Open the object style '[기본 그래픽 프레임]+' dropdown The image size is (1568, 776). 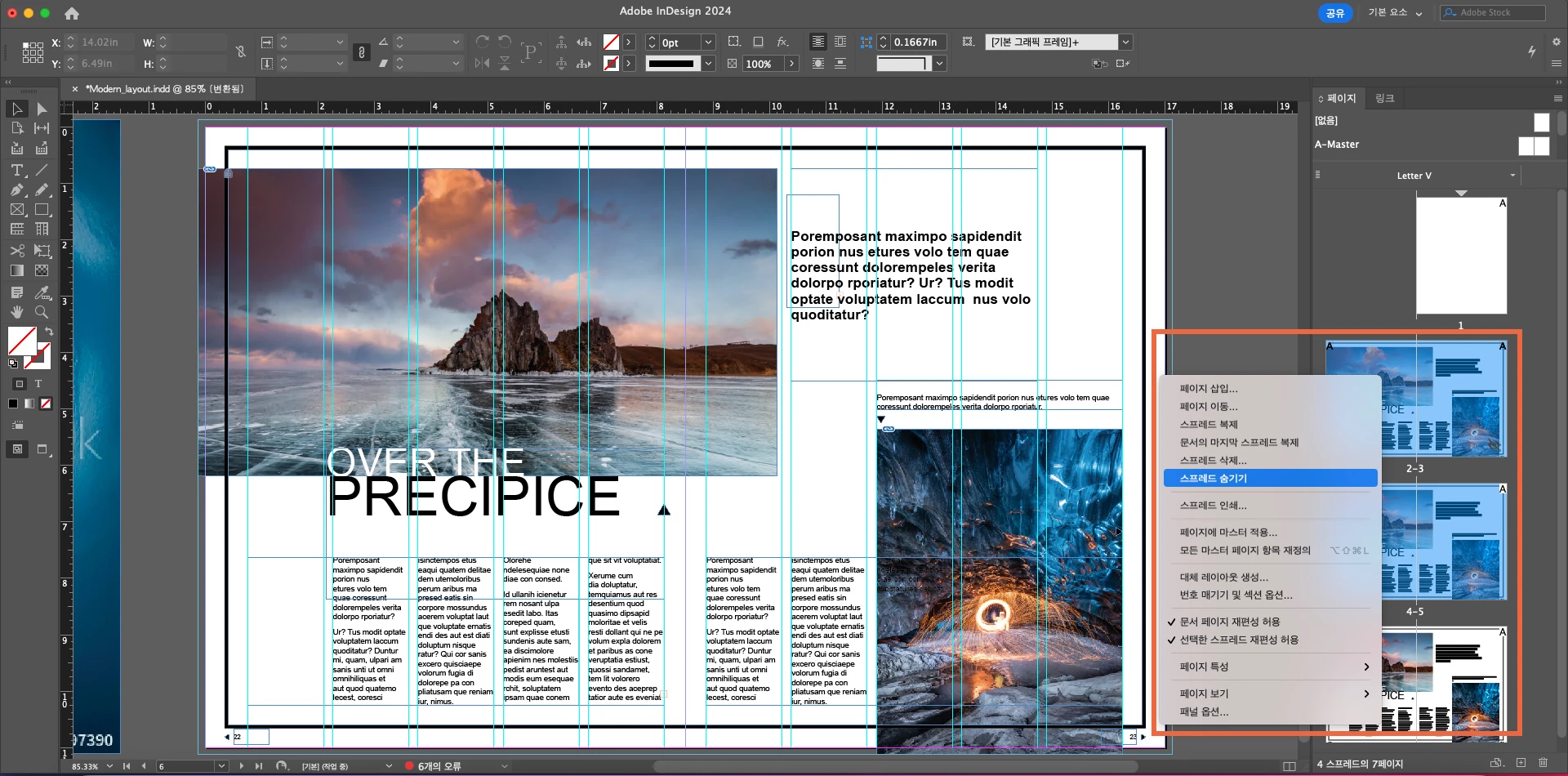[1125, 42]
